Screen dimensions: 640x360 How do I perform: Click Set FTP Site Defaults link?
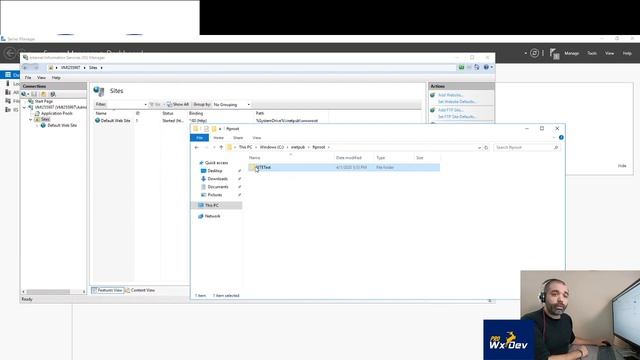(x=457, y=117)
